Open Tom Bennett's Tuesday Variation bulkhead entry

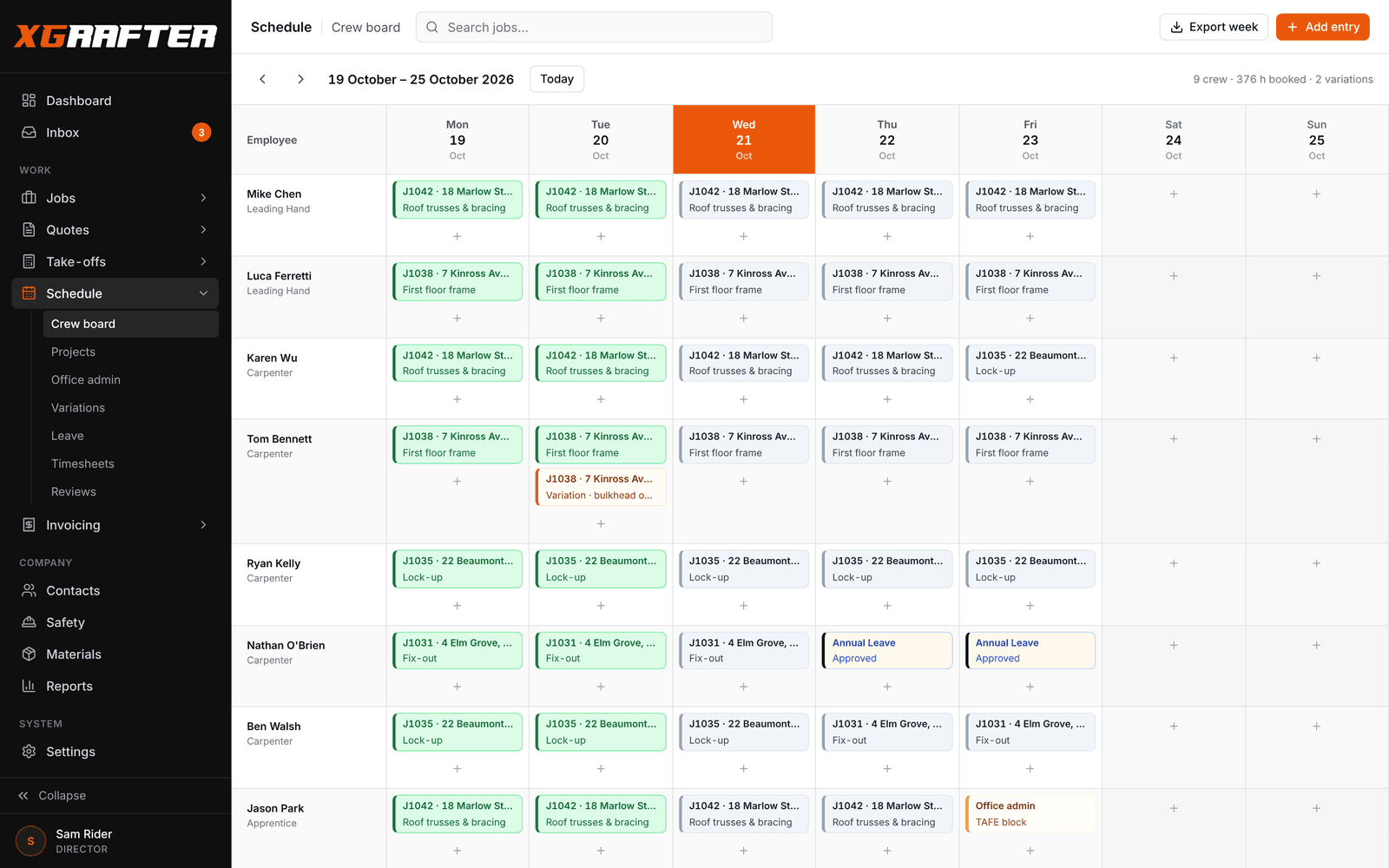601,487
